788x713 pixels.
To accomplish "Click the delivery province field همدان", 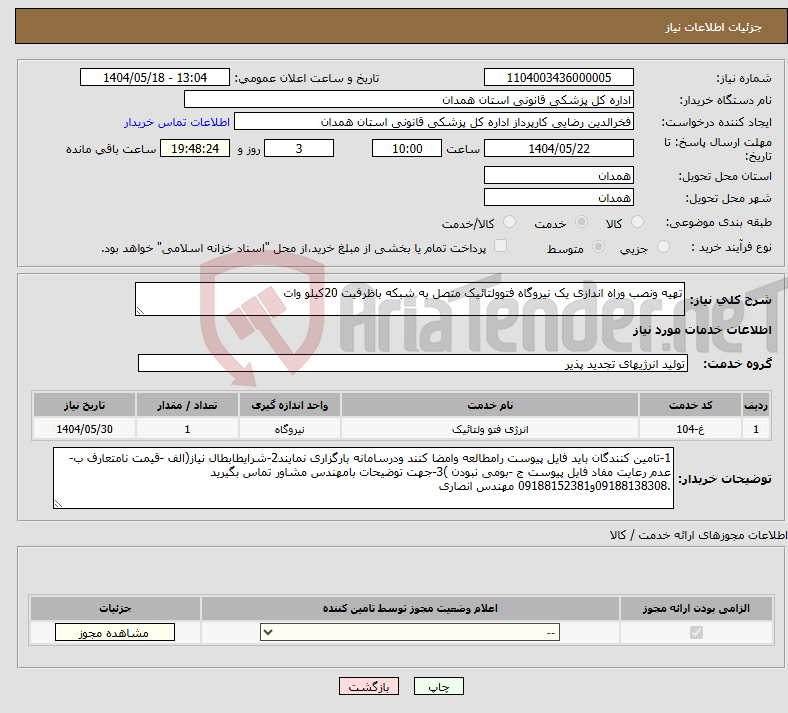I will (x=559, y=175).
